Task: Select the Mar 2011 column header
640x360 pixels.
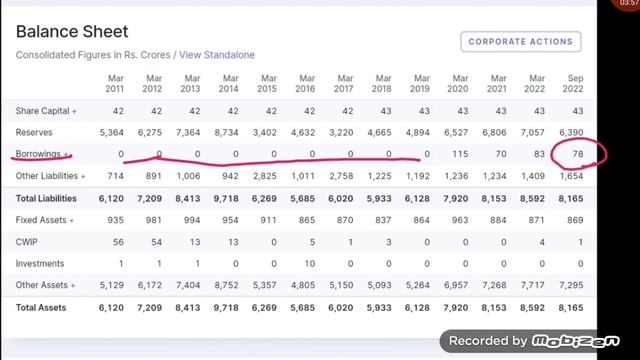Action: click(x=115, y=84)
